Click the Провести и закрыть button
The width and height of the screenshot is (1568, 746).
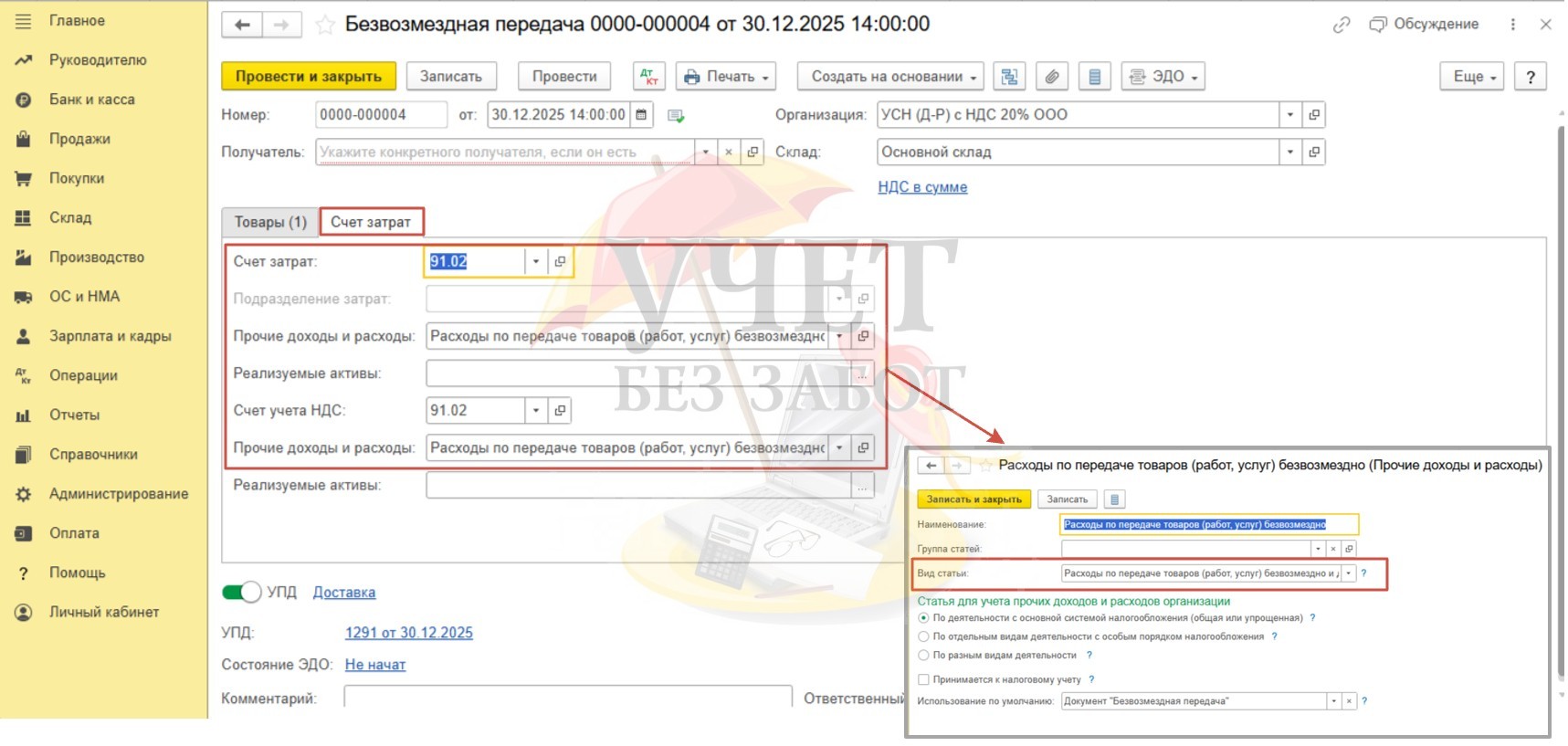point(309,77)
